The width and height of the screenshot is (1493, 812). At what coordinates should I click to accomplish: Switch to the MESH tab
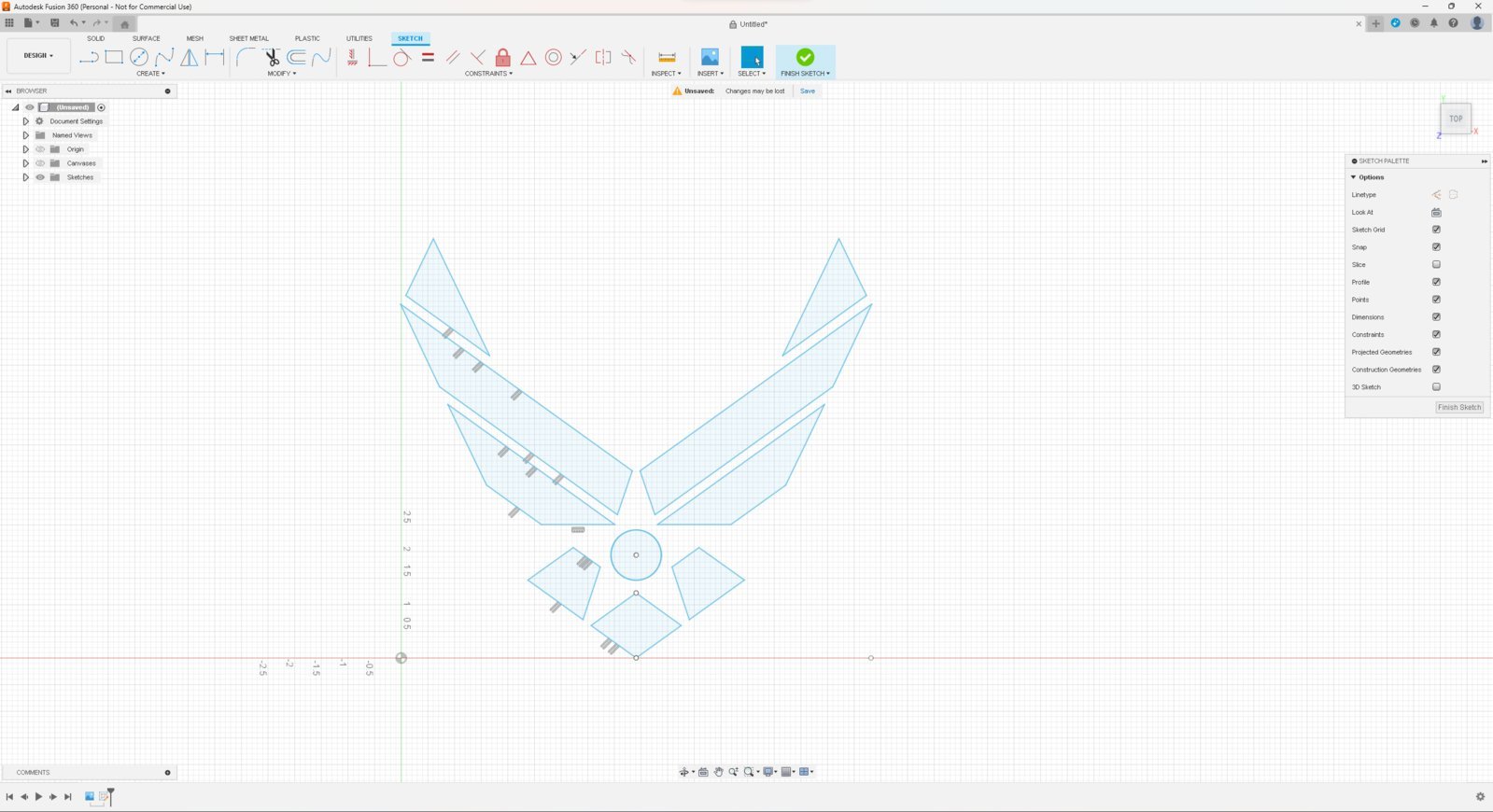194,38
